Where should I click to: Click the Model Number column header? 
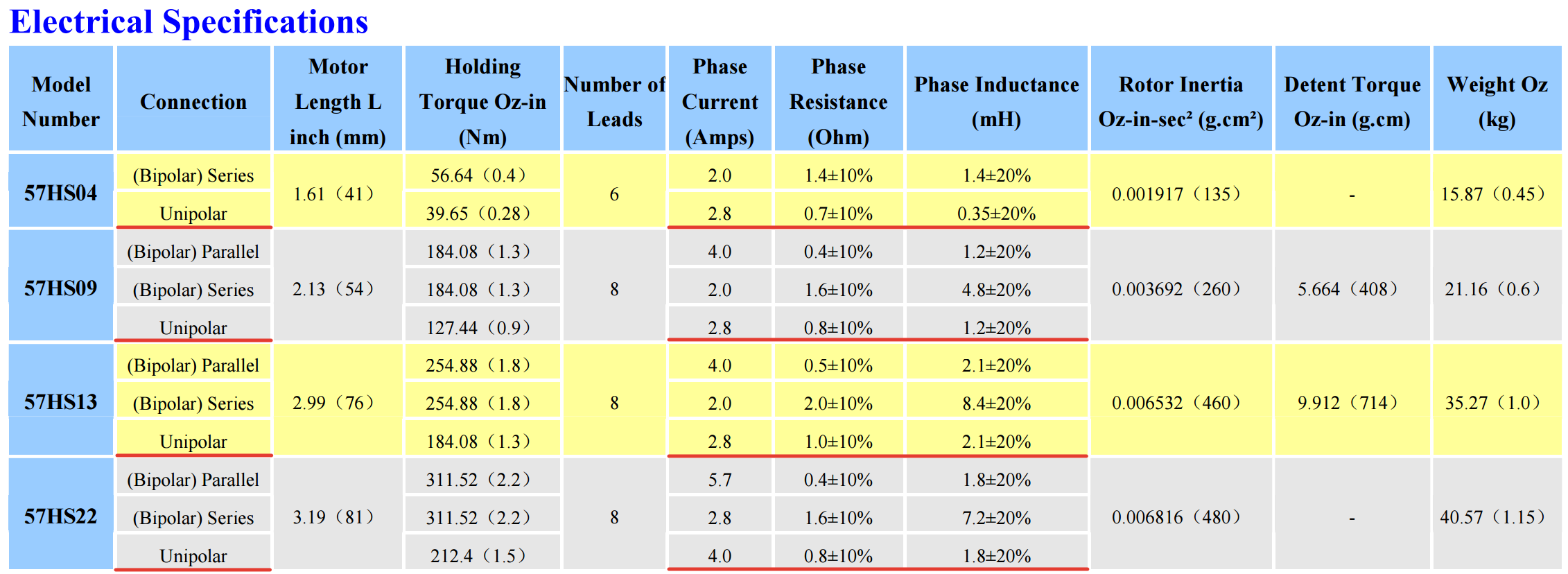click(x=61, y=101)
